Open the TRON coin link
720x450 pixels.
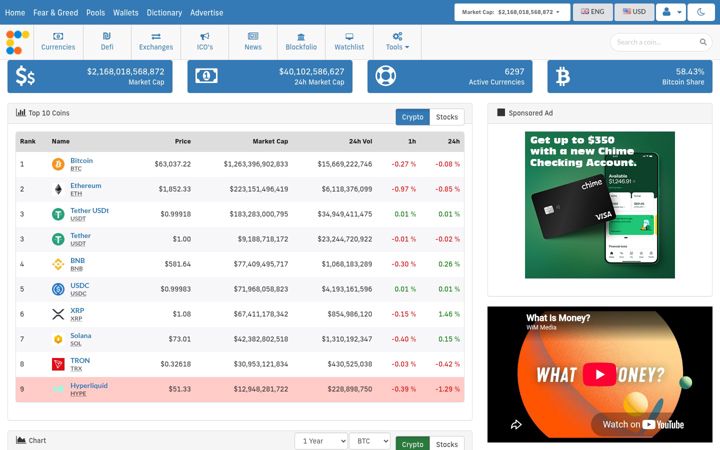(x=80, y=360)
